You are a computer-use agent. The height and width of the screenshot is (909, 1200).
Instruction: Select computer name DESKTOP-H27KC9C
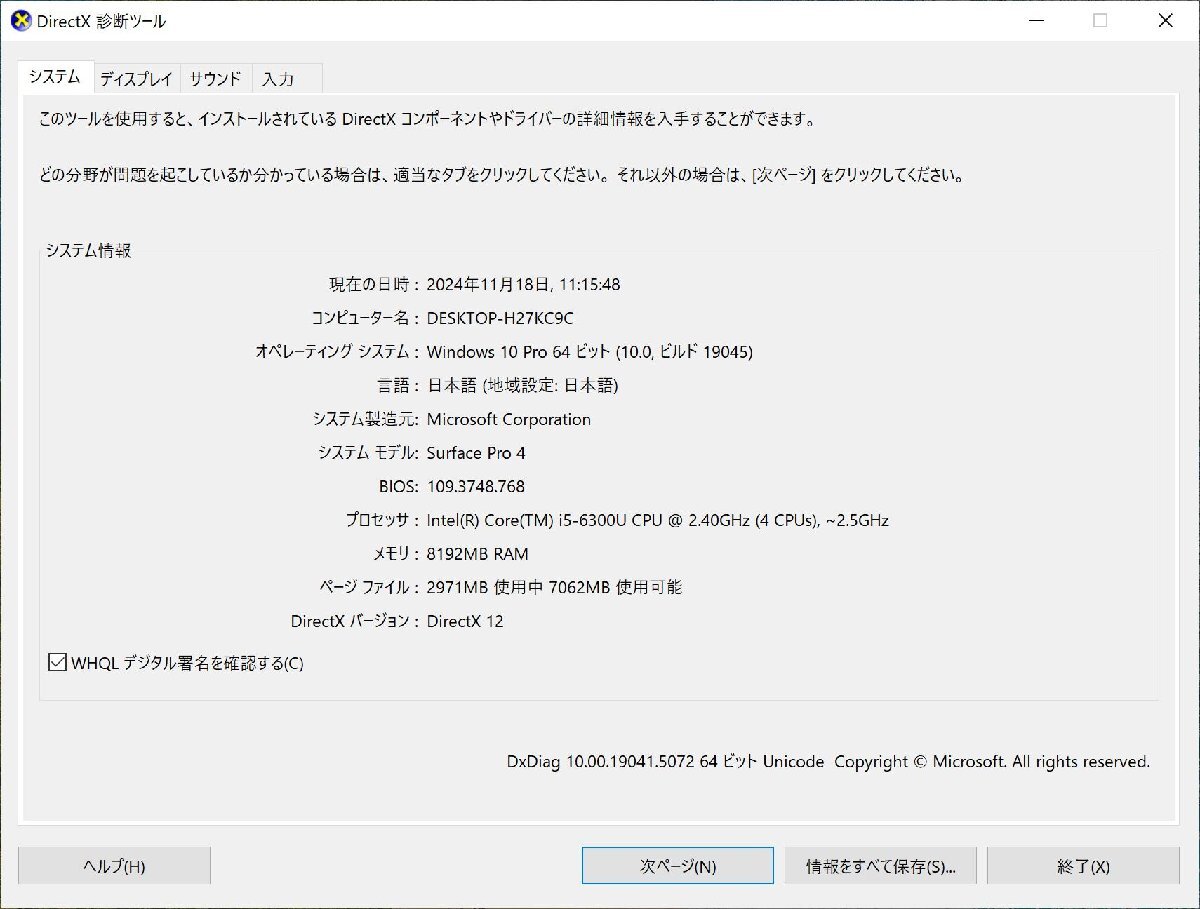tap(500, 318)
